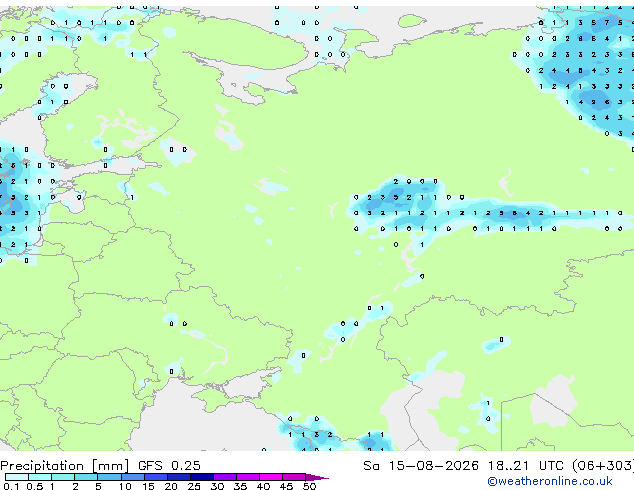634x490 pixels.
Task: Select the 30–35 mm purple legend swatch
Action: 225,477
